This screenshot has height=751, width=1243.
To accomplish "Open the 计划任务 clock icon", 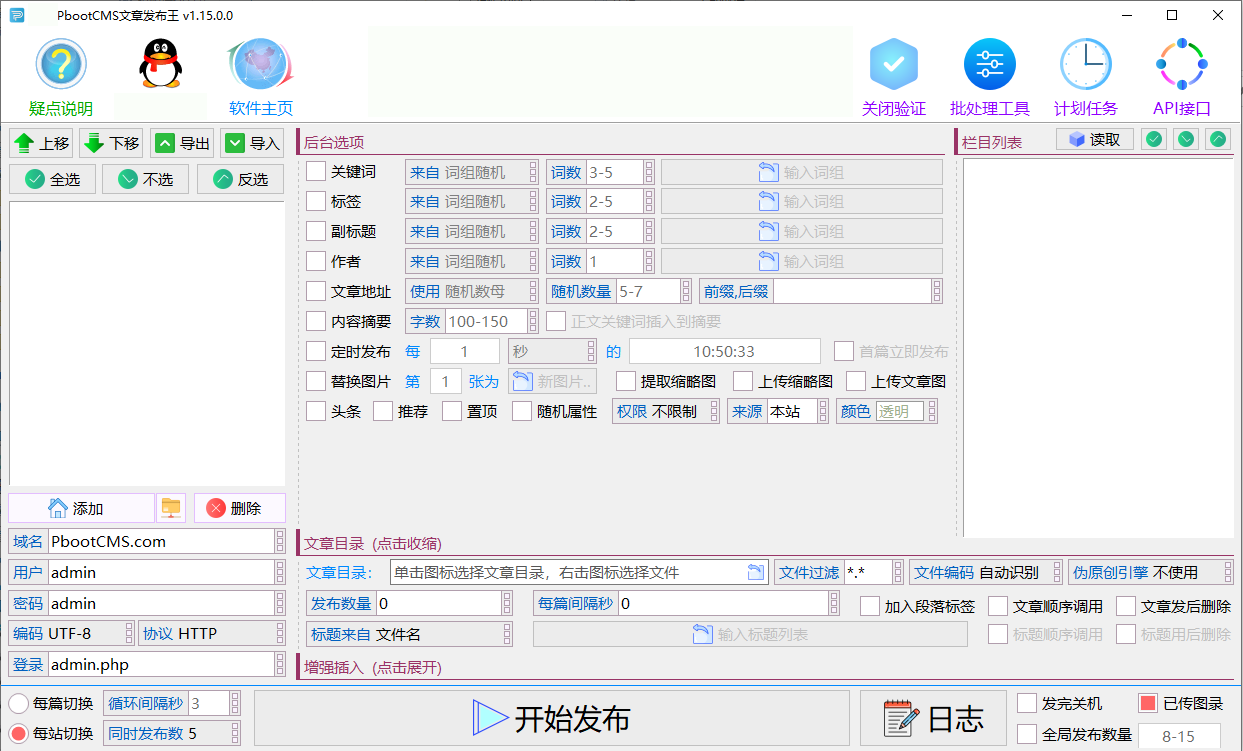I will point(1086,64).
